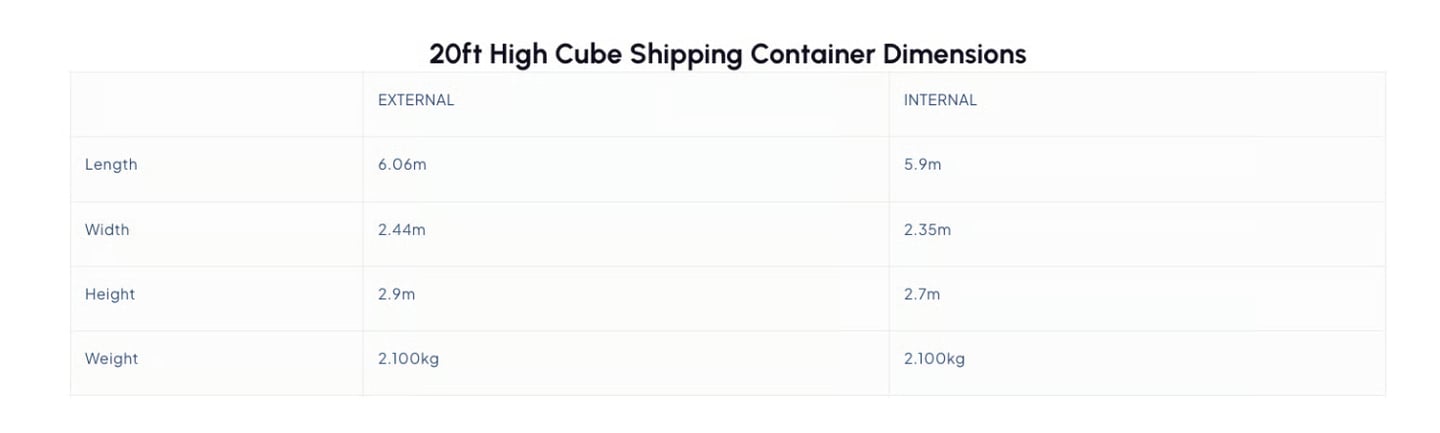Image resolution: width=1440 pixels, height=433 pixels.
Task: Click the INTERNAL column header
Action: [x=940, y=100]
